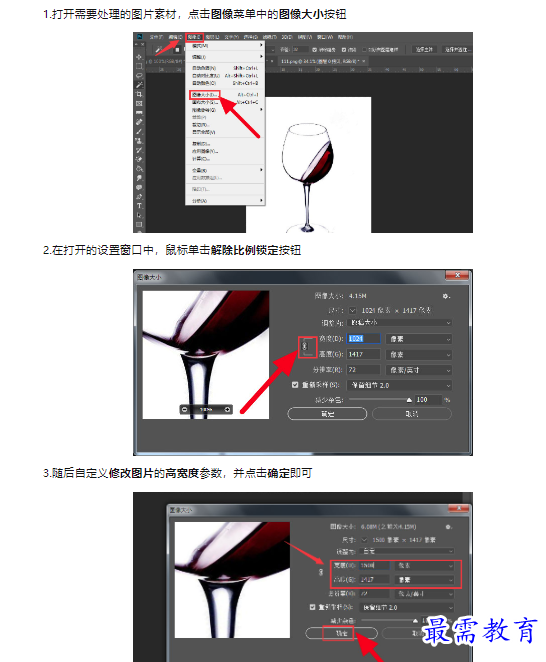Screen dimensions: 546x662
Task: Click reduce noise slider in step 3 dialog
Action: coord(388,621)
